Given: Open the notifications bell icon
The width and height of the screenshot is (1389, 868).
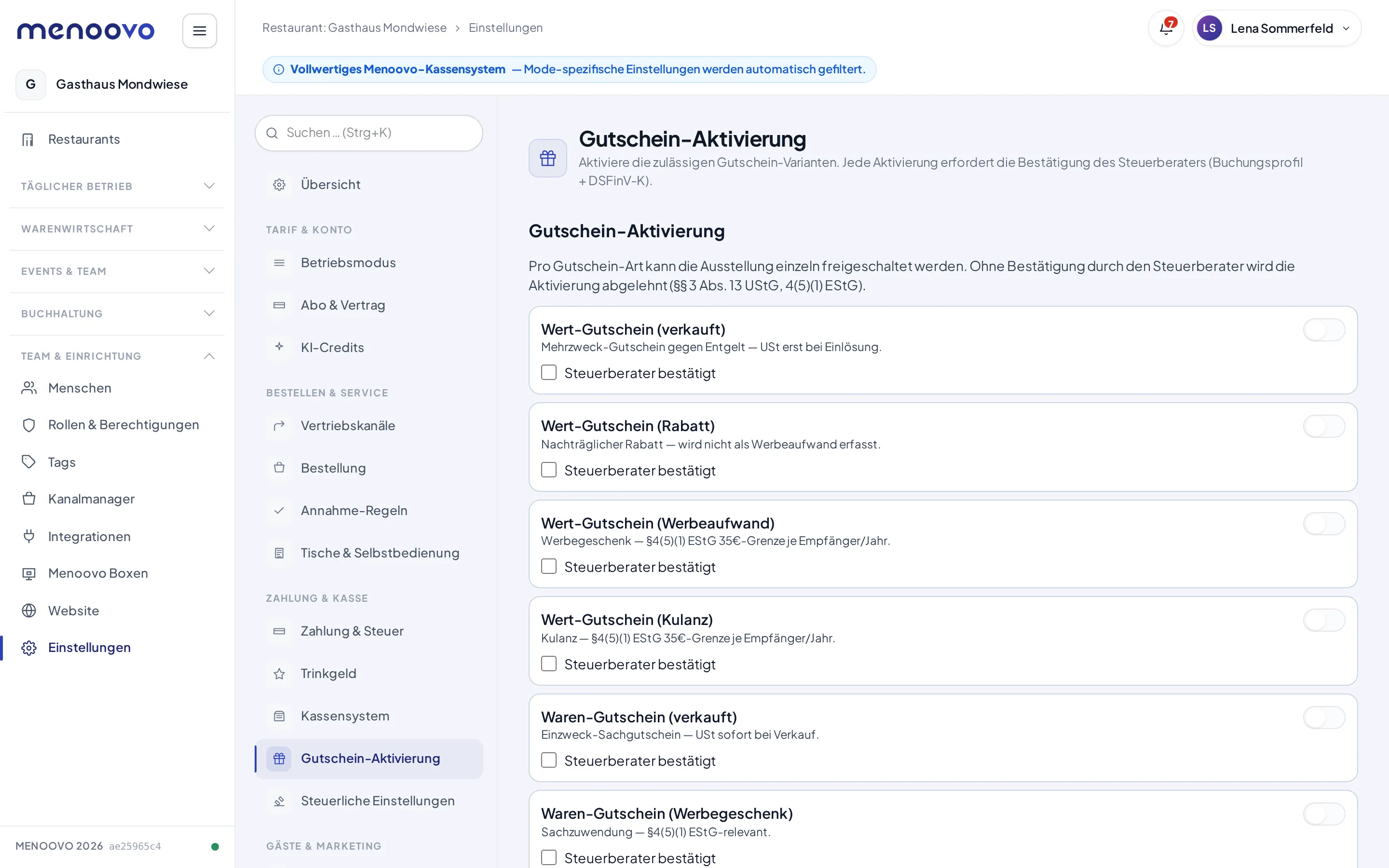Looking at the screenshot, I should 1166,28.
